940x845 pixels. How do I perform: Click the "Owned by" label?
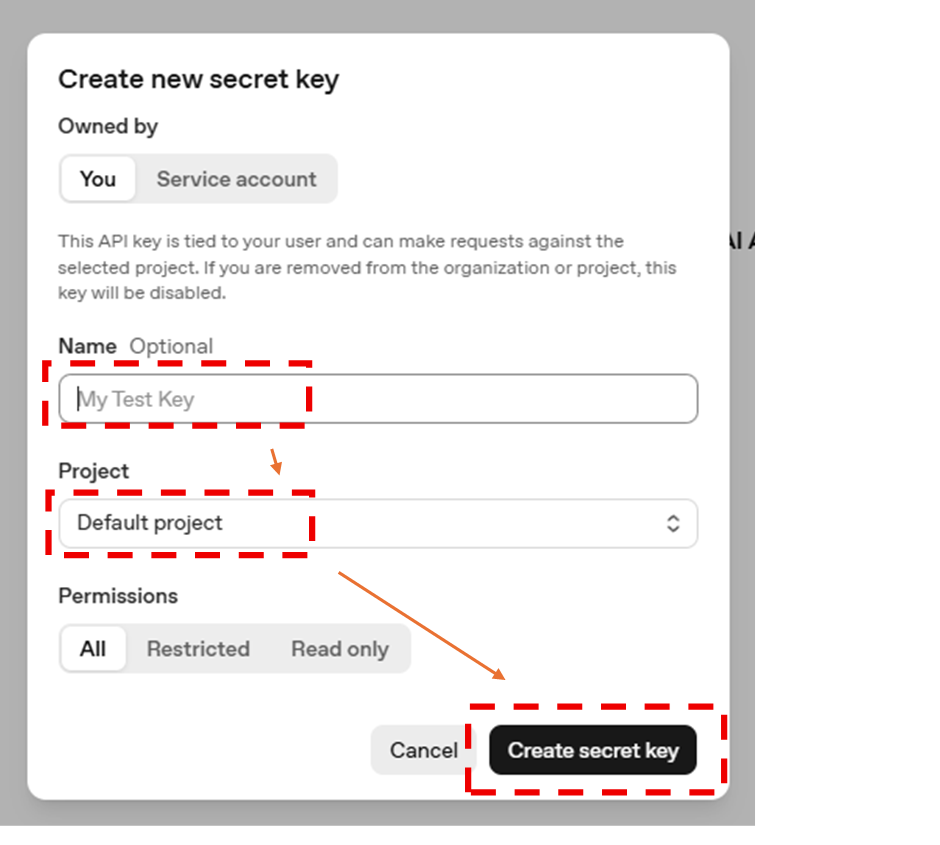(108, 126)
